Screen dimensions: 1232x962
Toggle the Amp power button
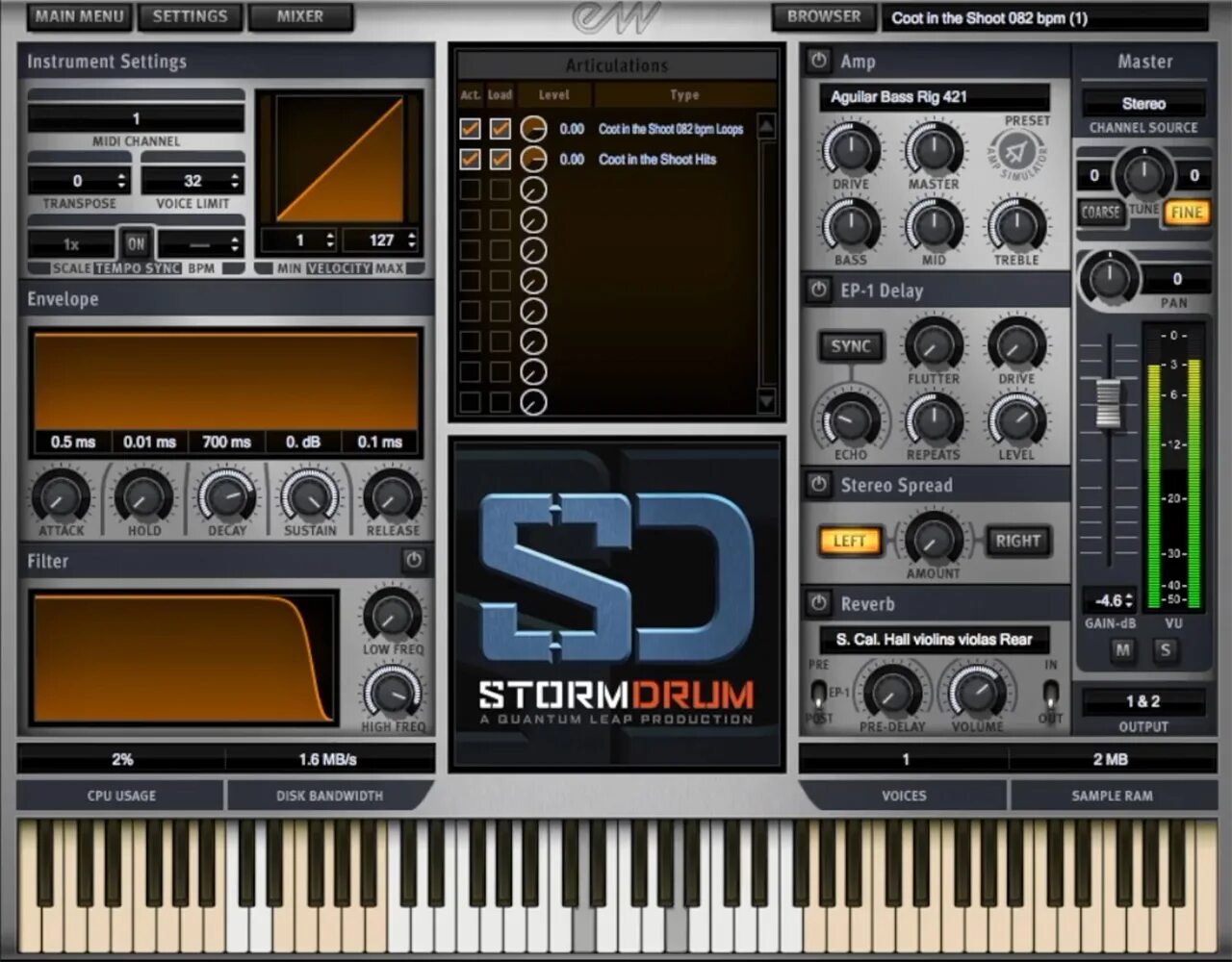(x=818, y=61)
